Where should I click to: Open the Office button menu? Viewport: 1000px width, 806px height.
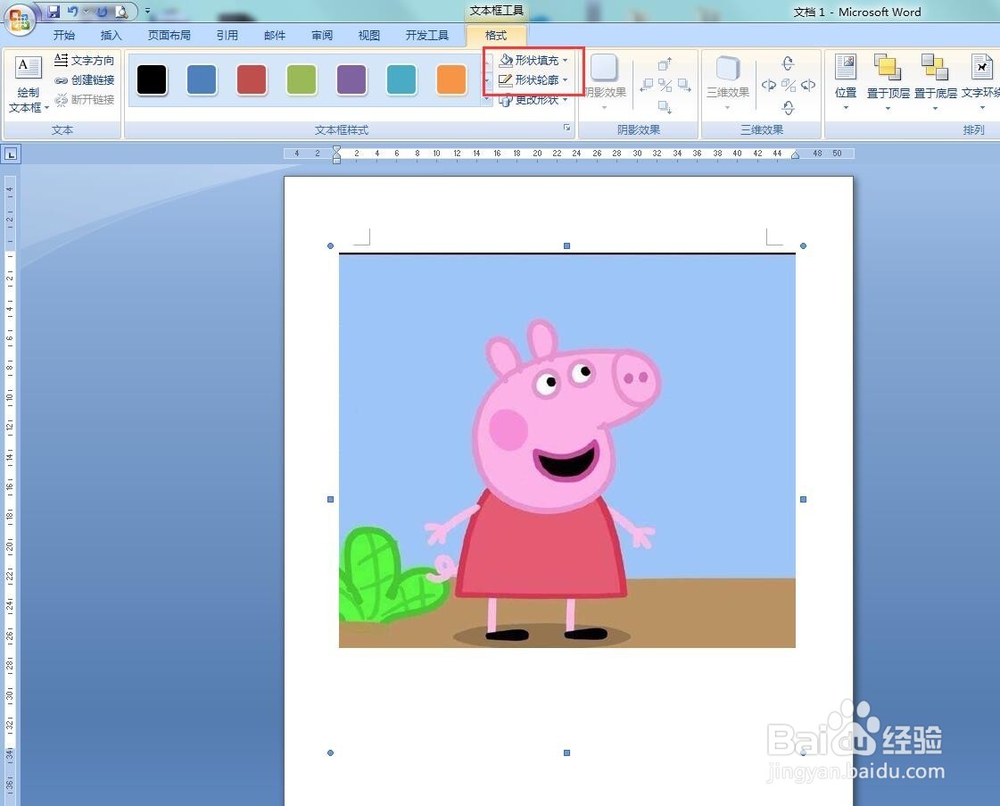pyautogui.click(x=19, y=18)
